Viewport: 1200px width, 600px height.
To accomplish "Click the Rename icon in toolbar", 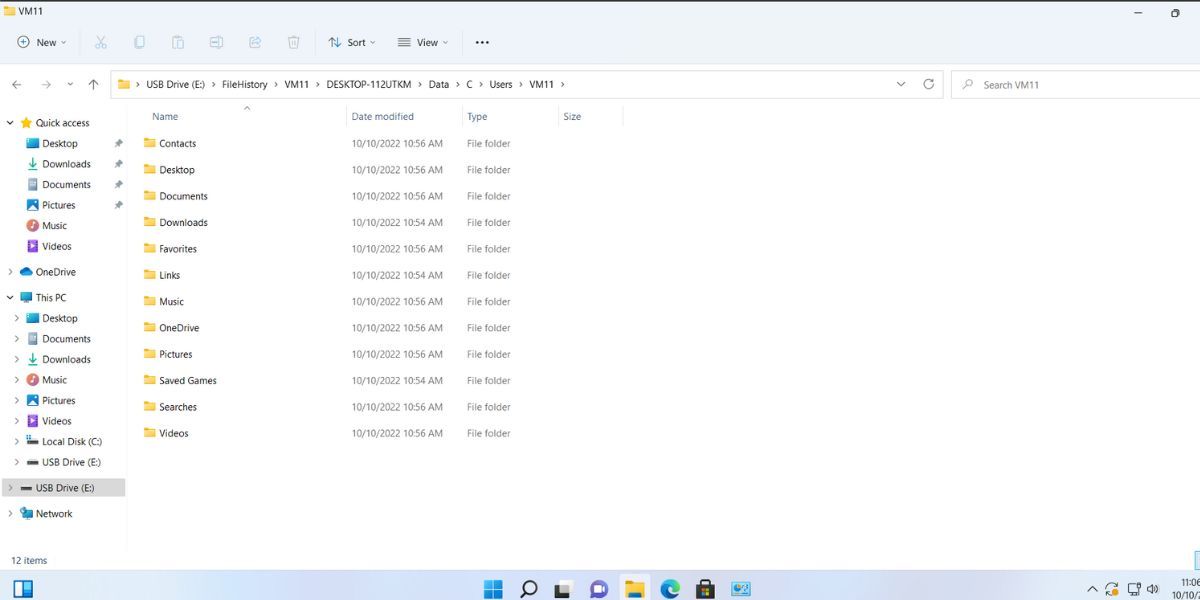I will point(216,42).
